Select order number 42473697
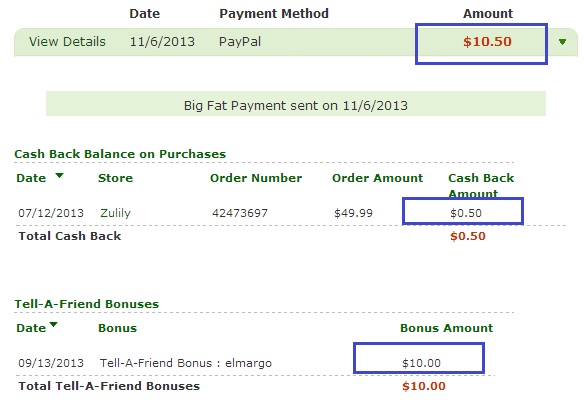This screenshot has height=412, width=584. pyautogui.click(x=240, y=213)
